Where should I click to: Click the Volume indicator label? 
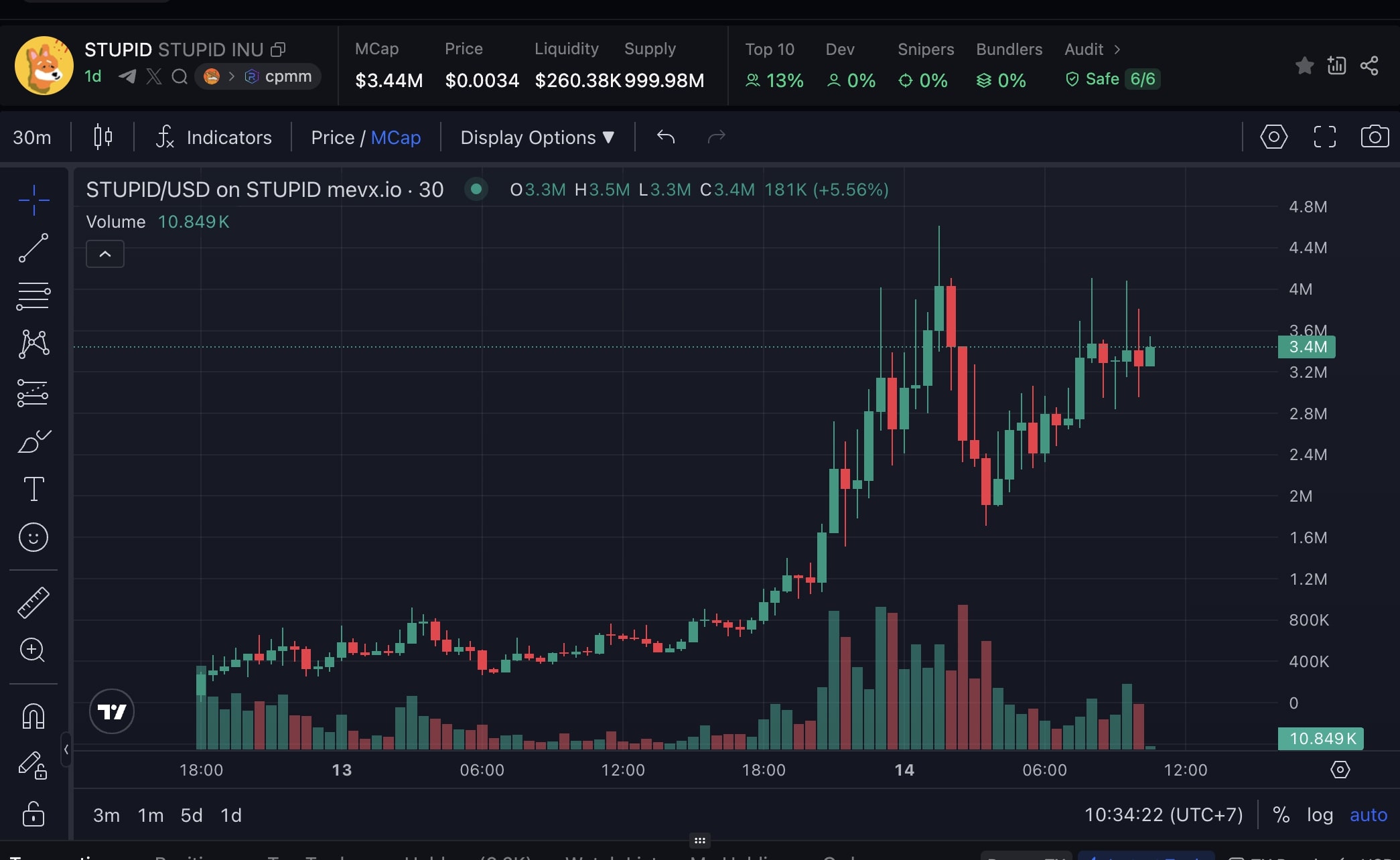pyautogui.click(x=116, y=222)
